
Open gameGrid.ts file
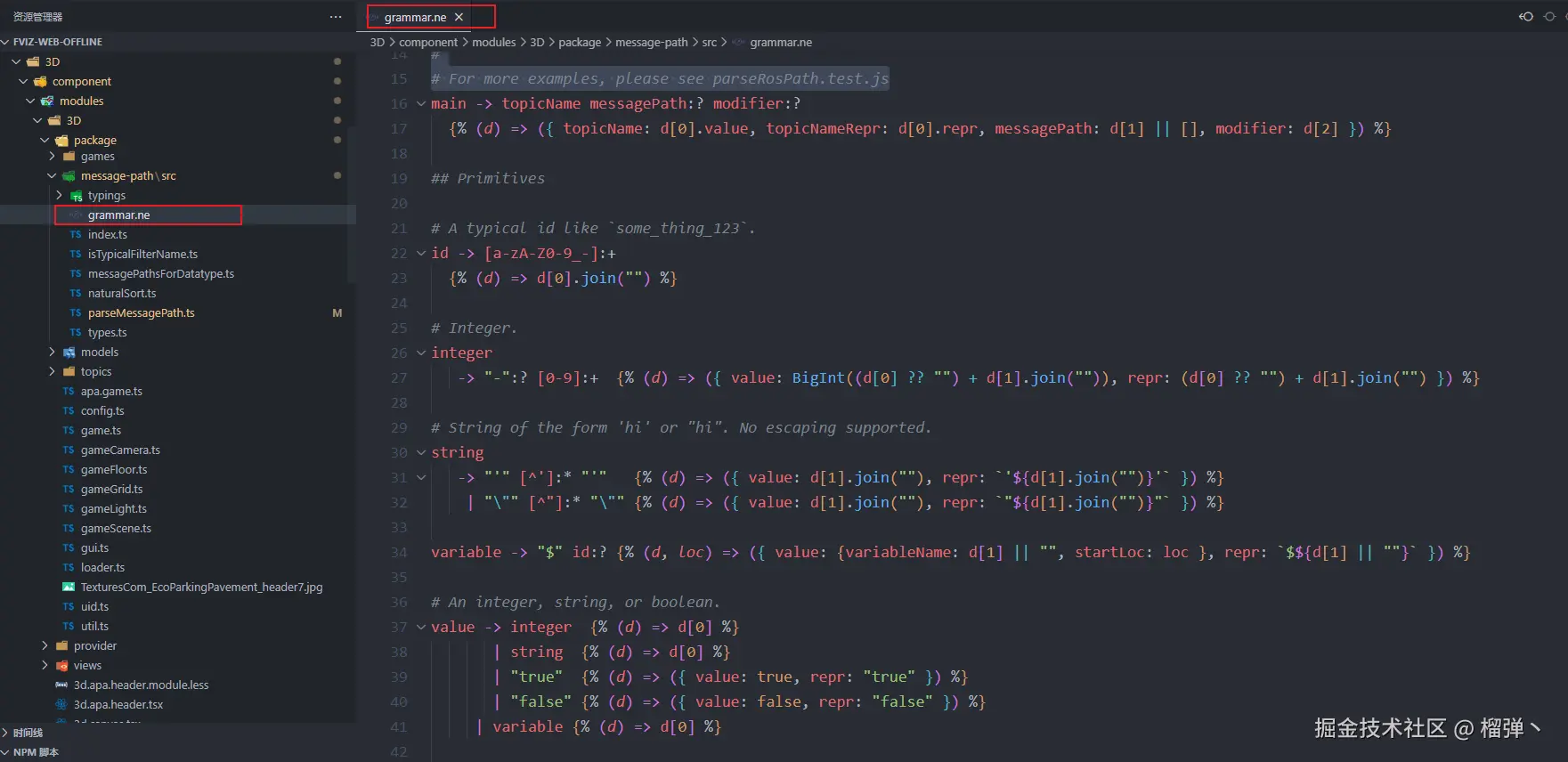[111, 489]
